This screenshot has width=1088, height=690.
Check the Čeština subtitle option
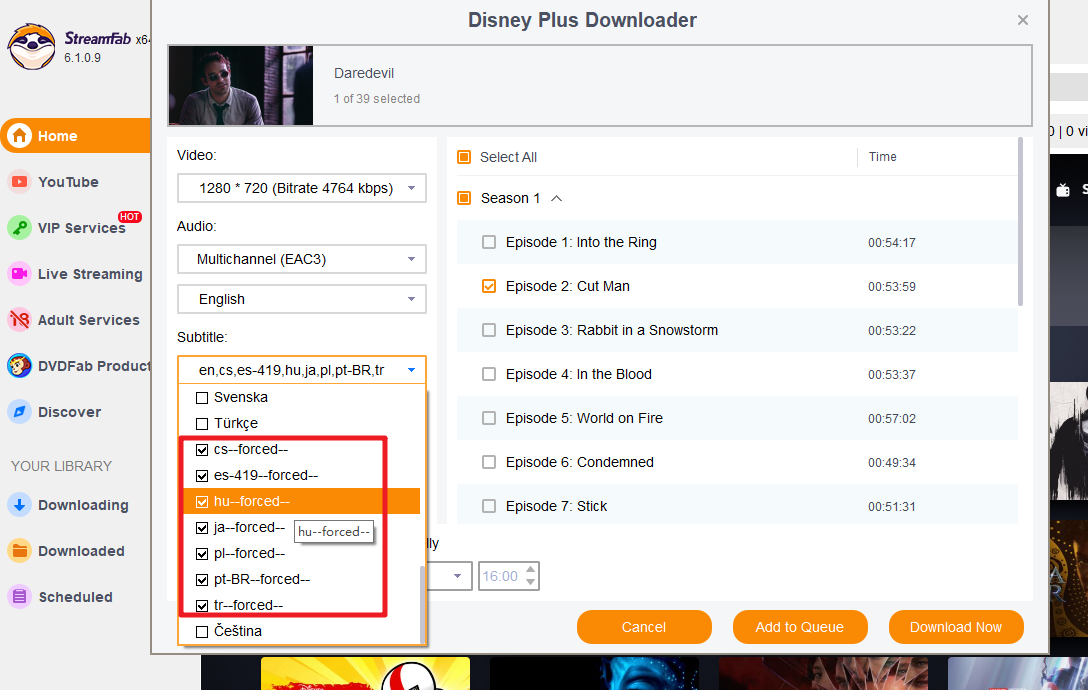click(x=202, y=632)
